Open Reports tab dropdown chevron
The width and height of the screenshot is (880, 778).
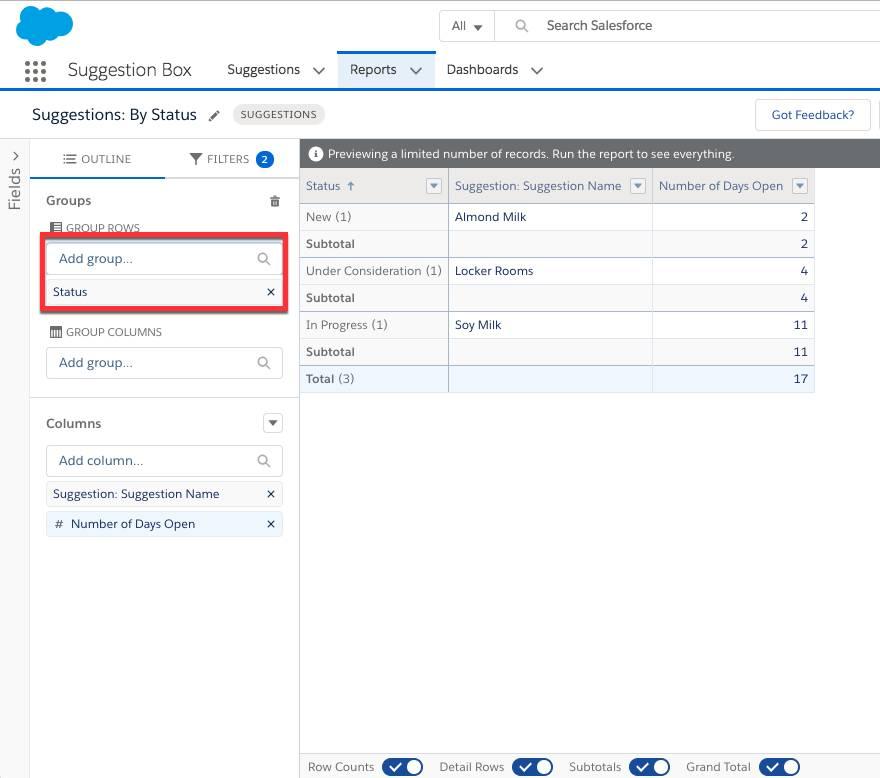pyautogui.click(x=416, y=71)
